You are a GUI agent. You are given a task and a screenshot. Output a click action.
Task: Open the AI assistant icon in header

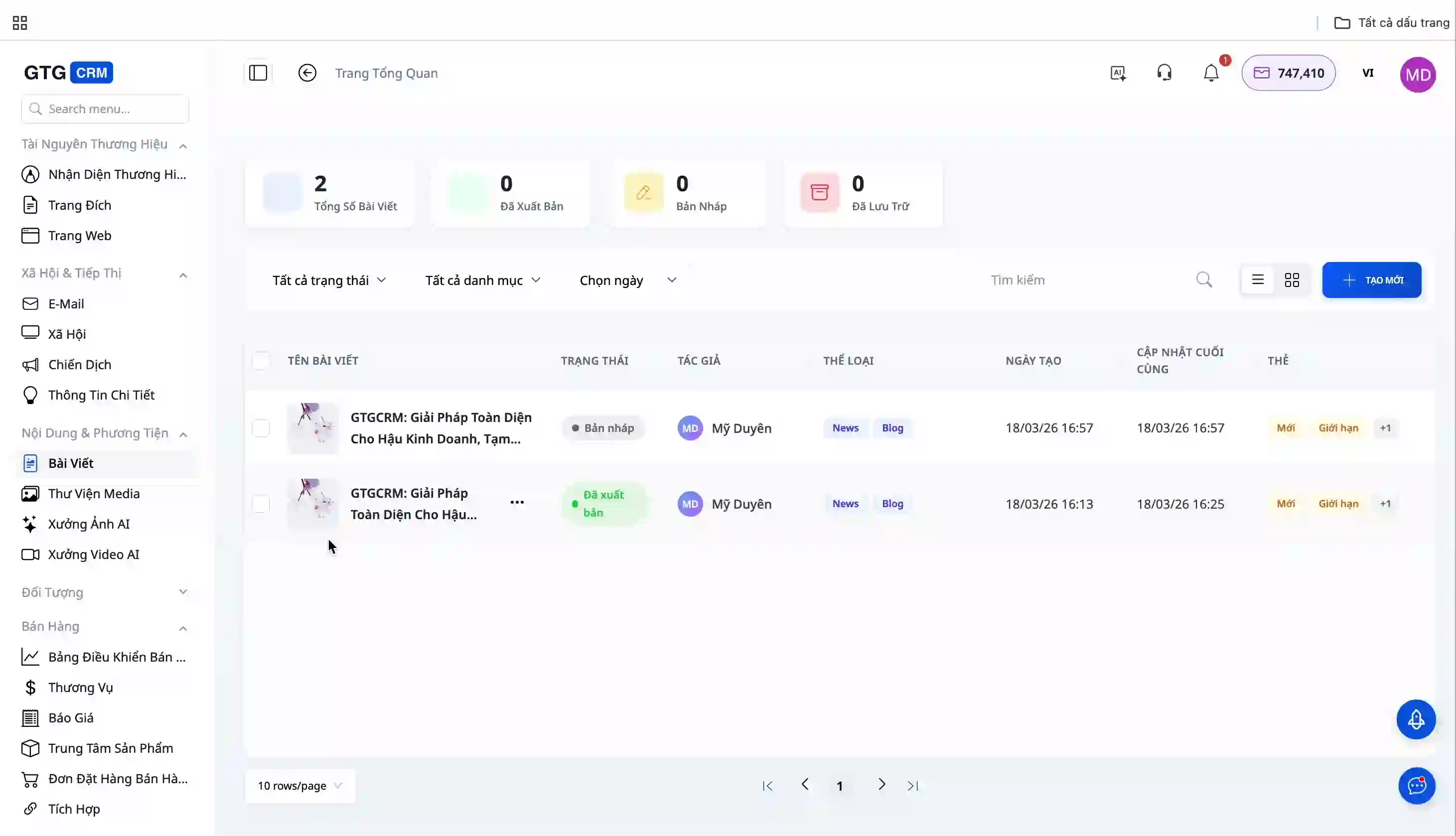click(x=1118, y=73)
